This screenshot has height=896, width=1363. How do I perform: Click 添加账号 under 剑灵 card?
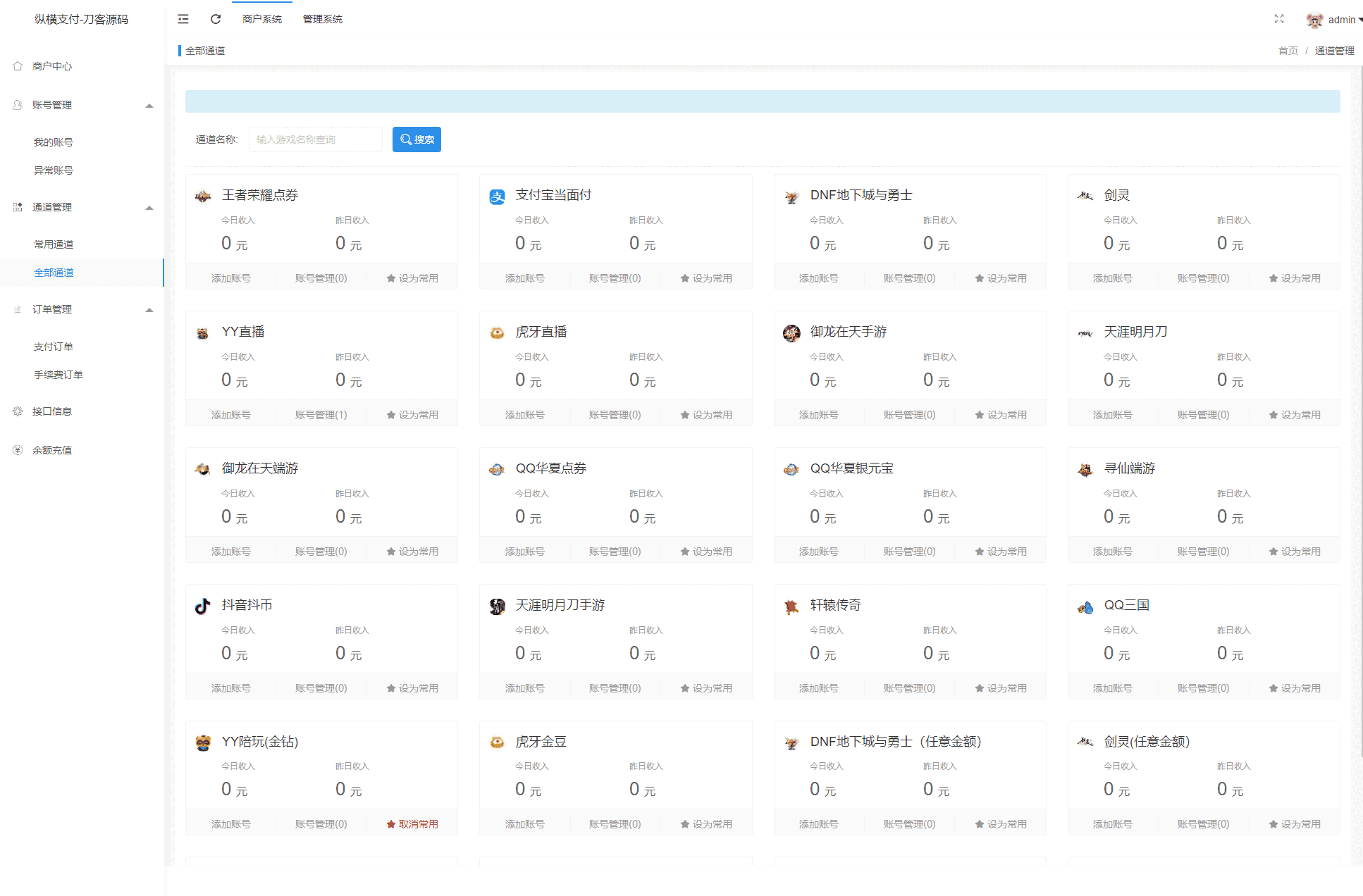click(1112, 278)
